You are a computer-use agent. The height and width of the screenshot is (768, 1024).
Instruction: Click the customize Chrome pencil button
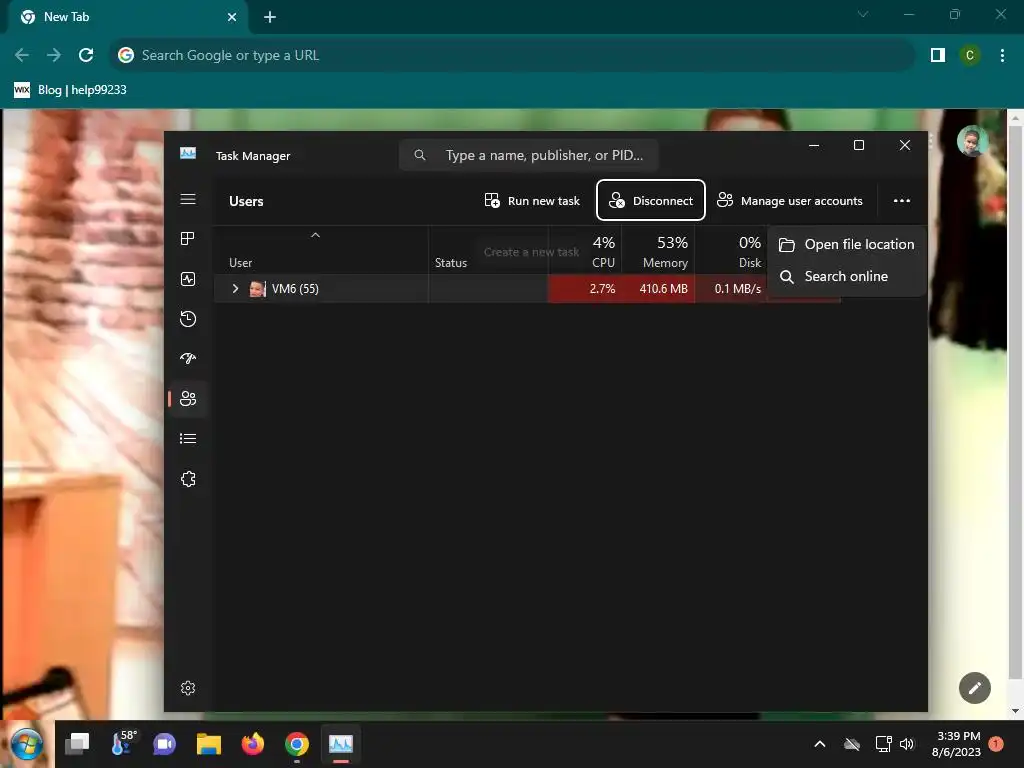point(974,688)
